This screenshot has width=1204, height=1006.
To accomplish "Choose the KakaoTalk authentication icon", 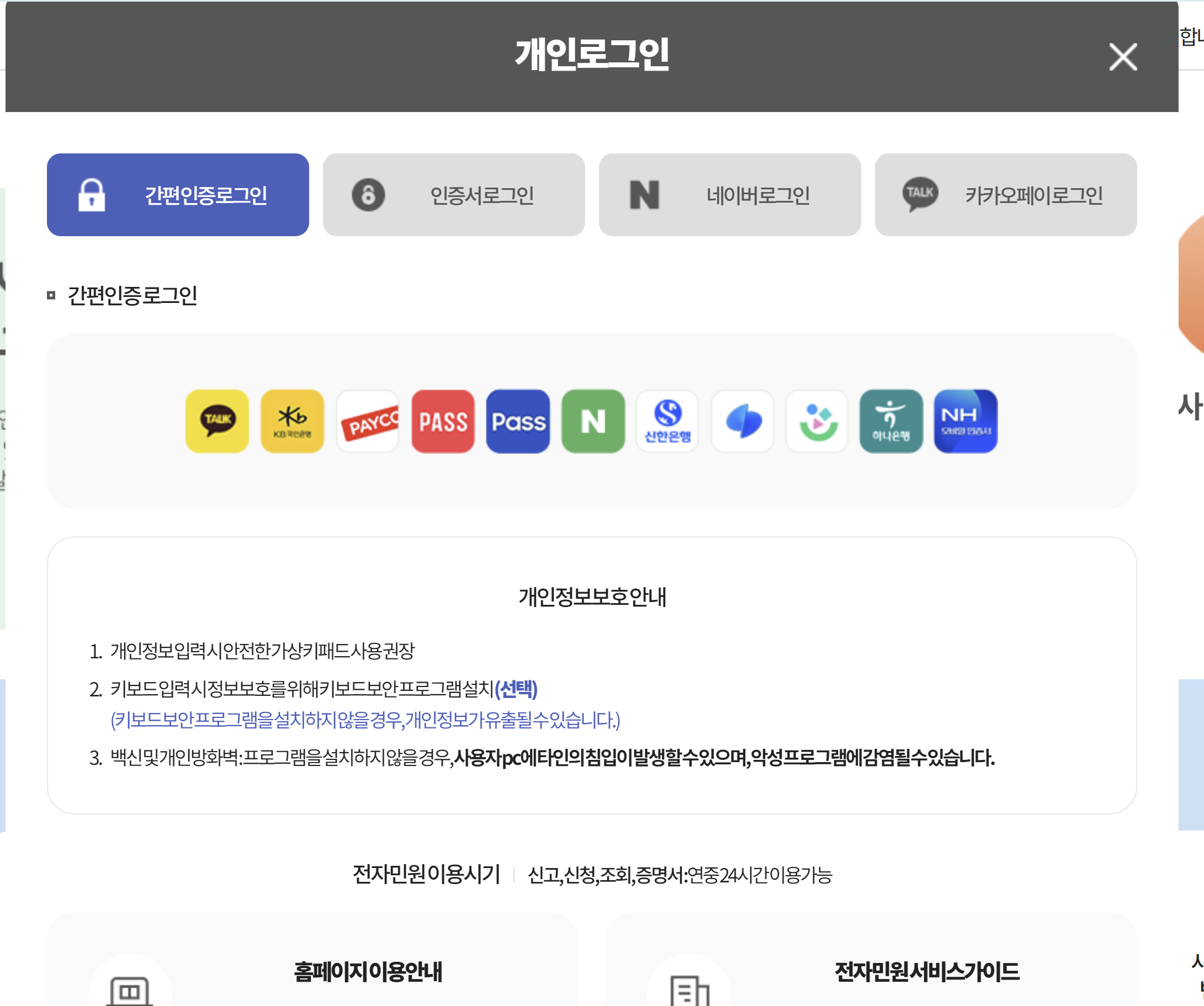I will coord(217,421).
